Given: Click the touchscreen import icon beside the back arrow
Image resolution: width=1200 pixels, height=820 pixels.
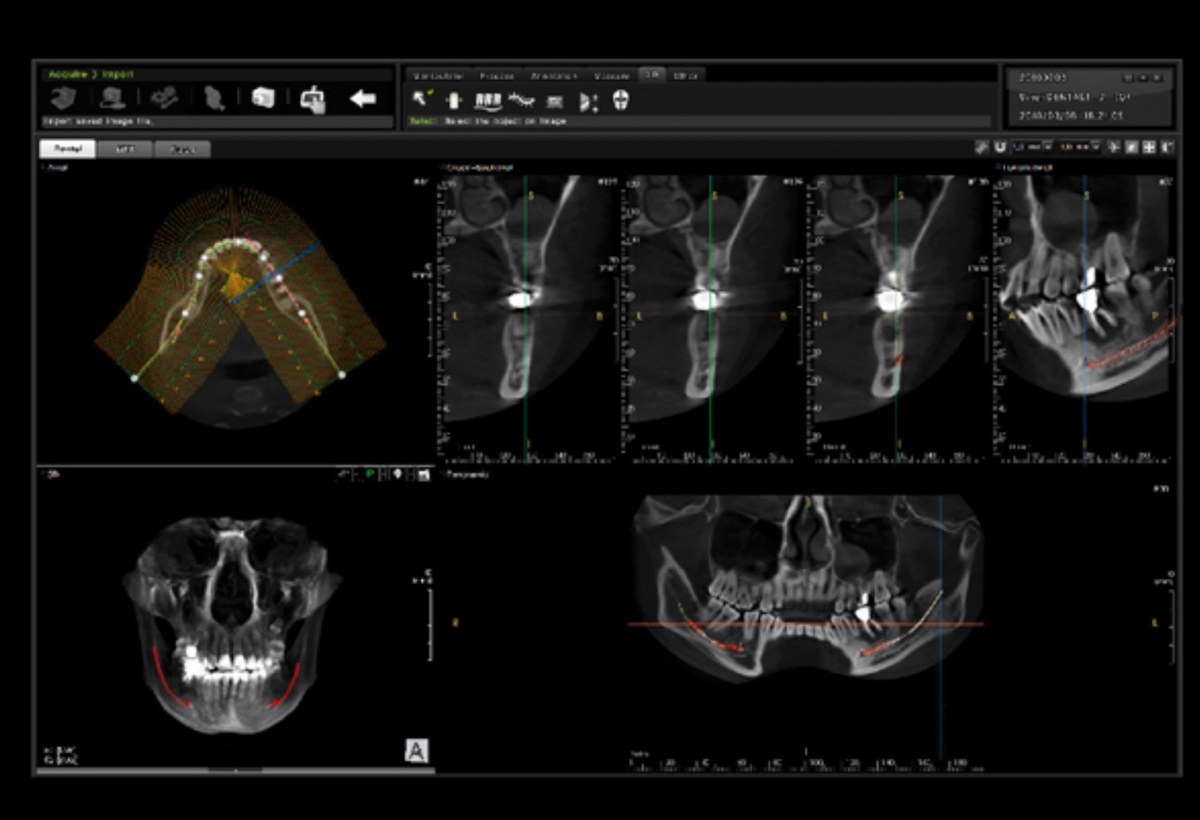Looking at the screenshot, I should pyautogui.click(x=313, y=98).
